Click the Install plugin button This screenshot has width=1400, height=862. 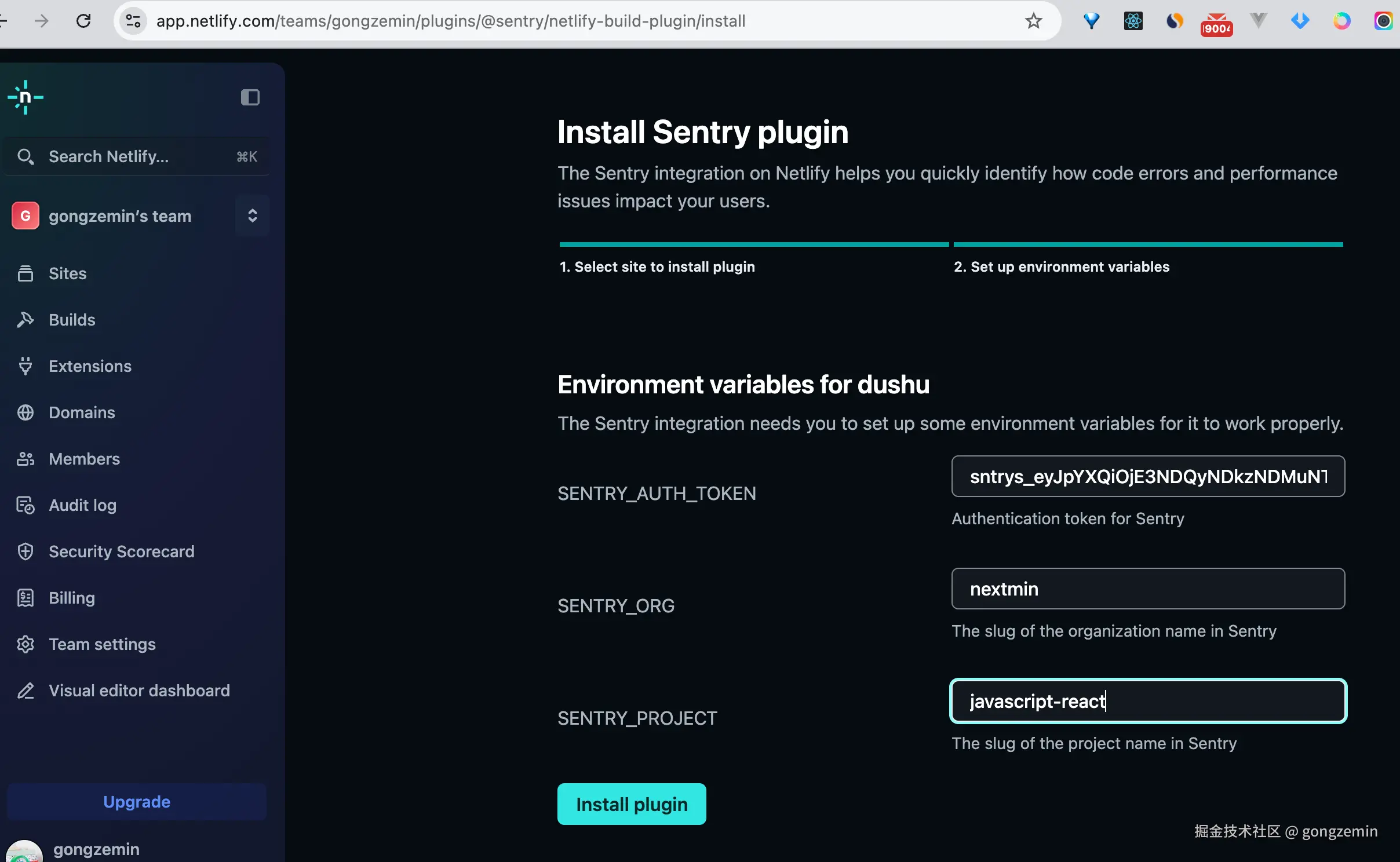[632, 804]
